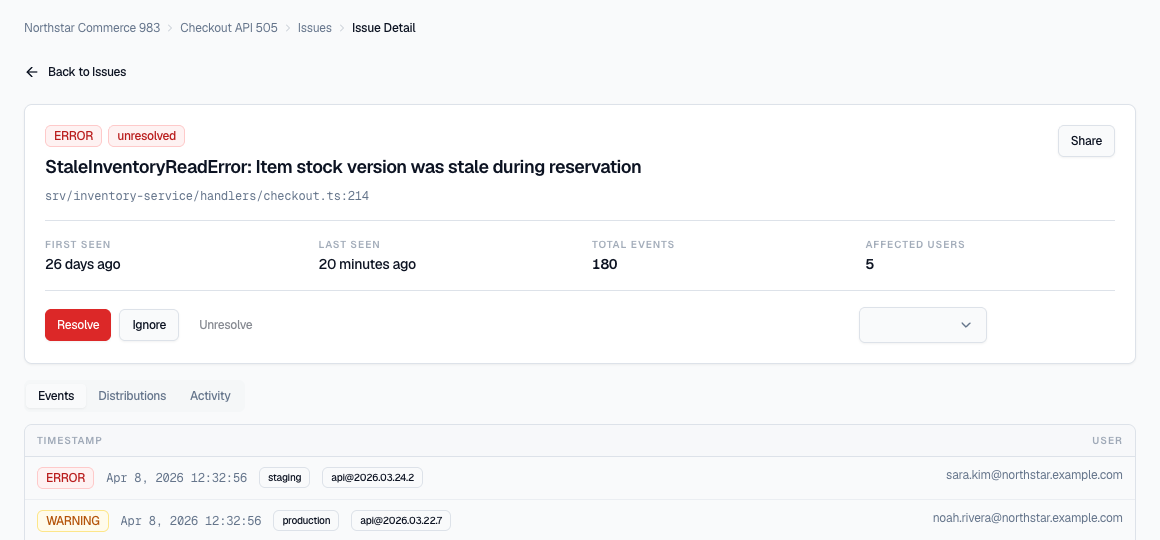
Task: Click the Unresolve button
Action: pos(226,325)
